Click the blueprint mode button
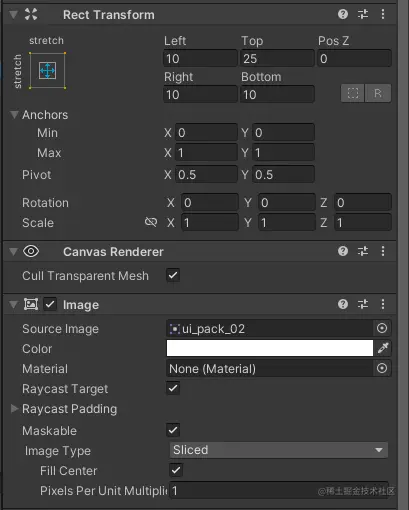Screen dimensions: 409x510 pos(353,93)
